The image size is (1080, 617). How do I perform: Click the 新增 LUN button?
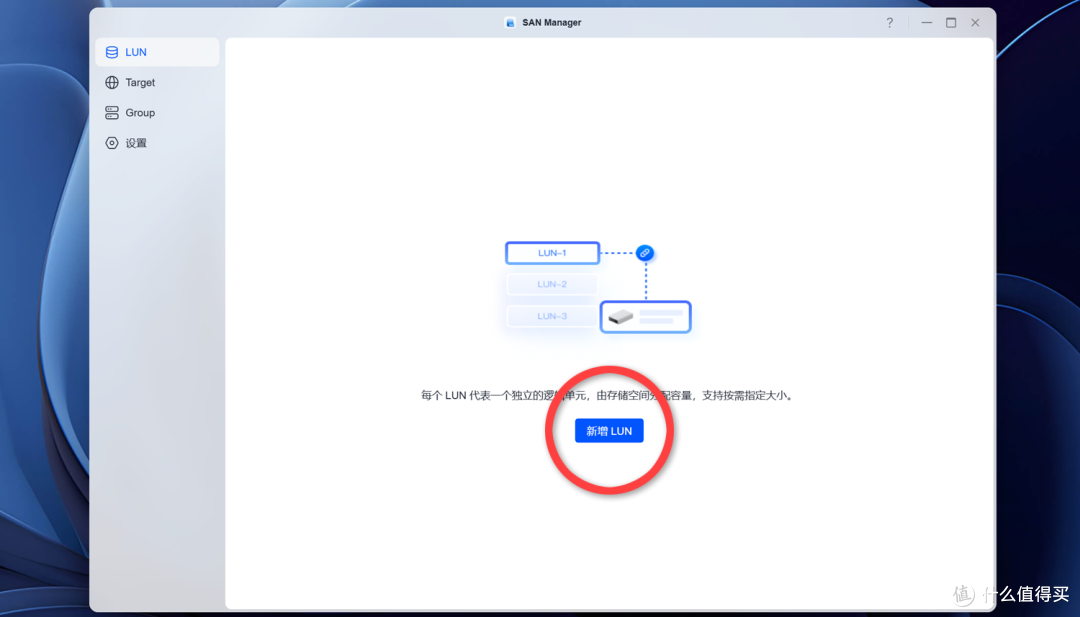click(609, 430)
